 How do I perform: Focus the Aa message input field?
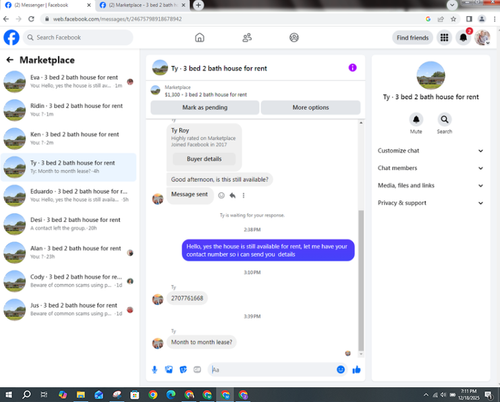coord(272,369)
